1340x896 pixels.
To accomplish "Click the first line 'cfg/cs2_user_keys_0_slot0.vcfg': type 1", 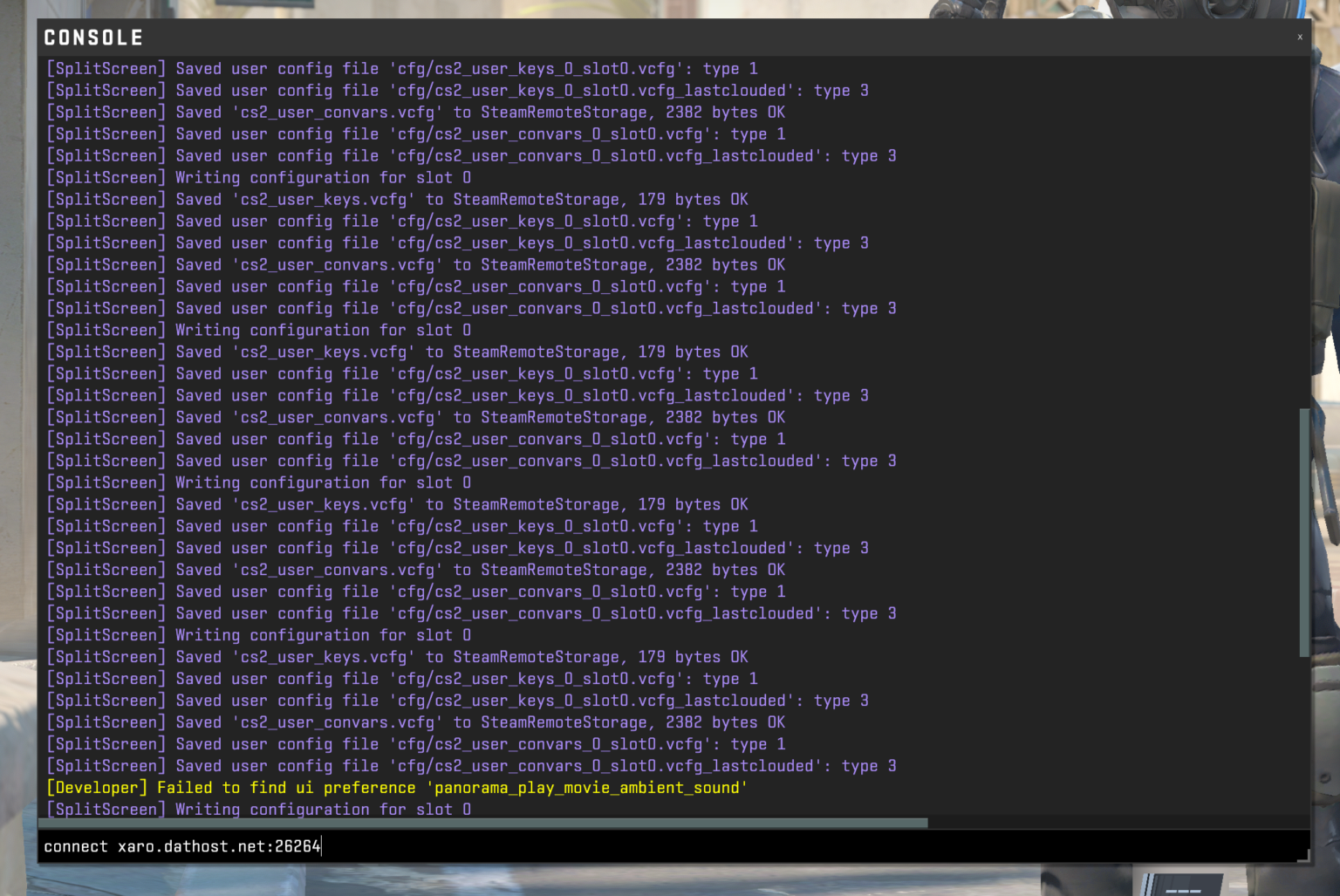I will 401,69.
